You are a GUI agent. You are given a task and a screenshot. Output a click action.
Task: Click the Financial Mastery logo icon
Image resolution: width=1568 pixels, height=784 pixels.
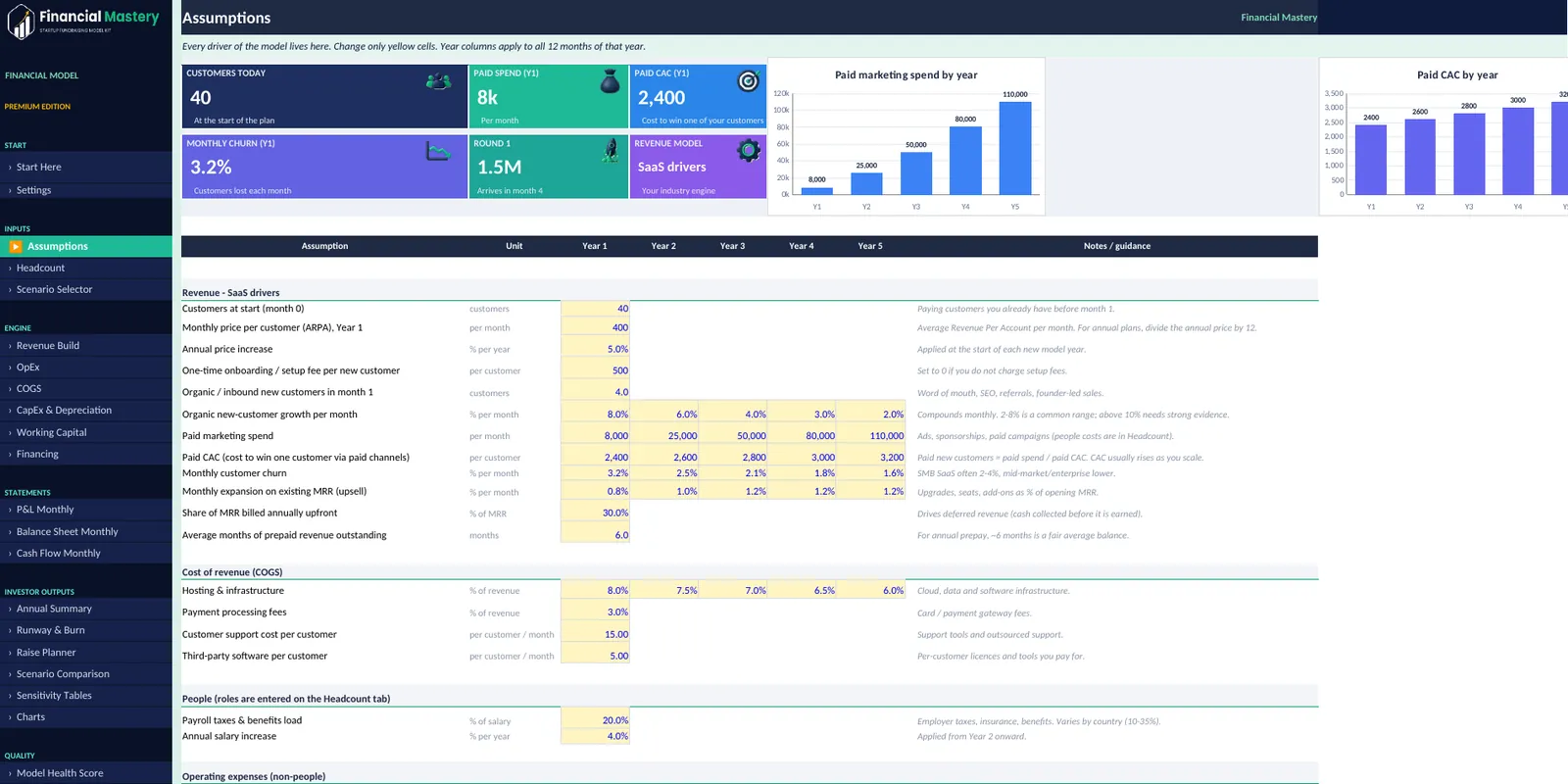(x=20, y=22)
